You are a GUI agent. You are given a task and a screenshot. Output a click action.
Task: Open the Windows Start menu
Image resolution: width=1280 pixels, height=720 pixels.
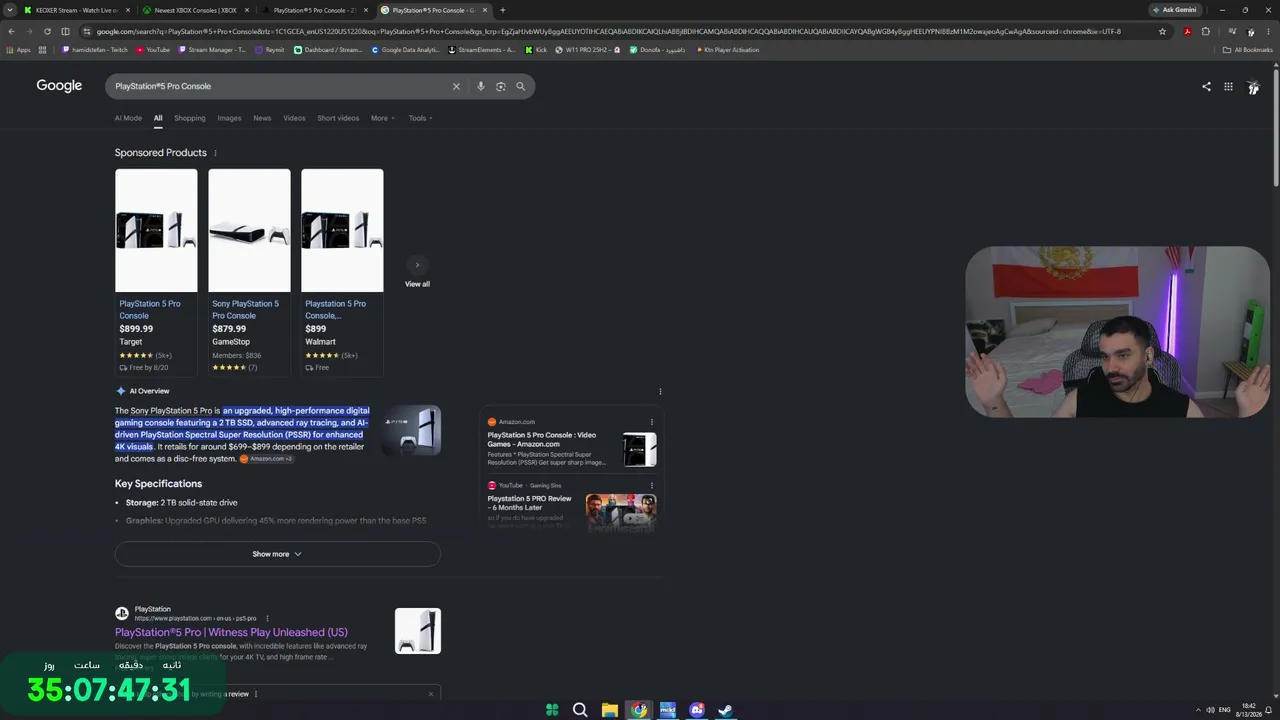pyautogui.click(x=552, y=710)
